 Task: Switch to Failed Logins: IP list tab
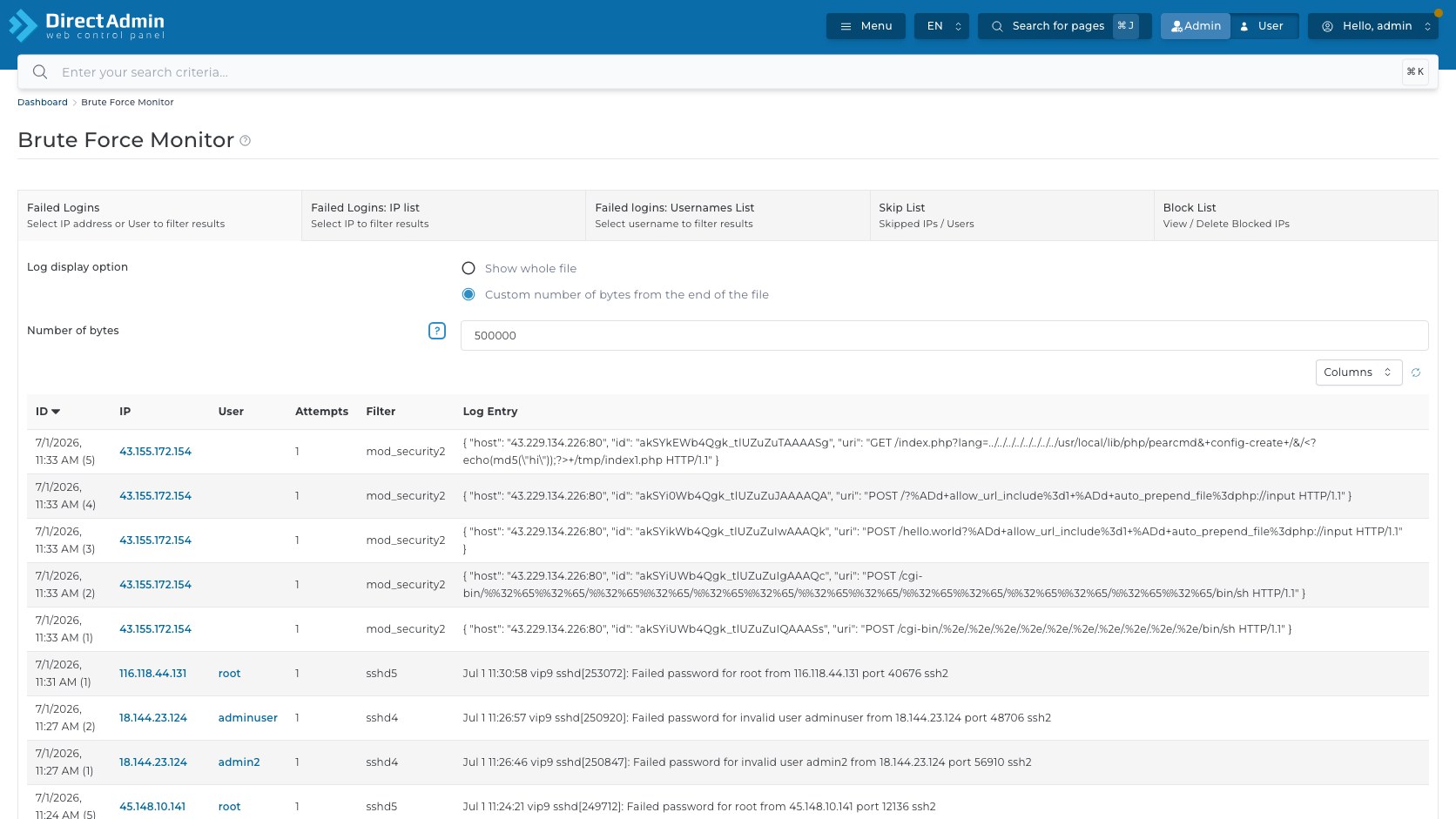pos(443,215)
